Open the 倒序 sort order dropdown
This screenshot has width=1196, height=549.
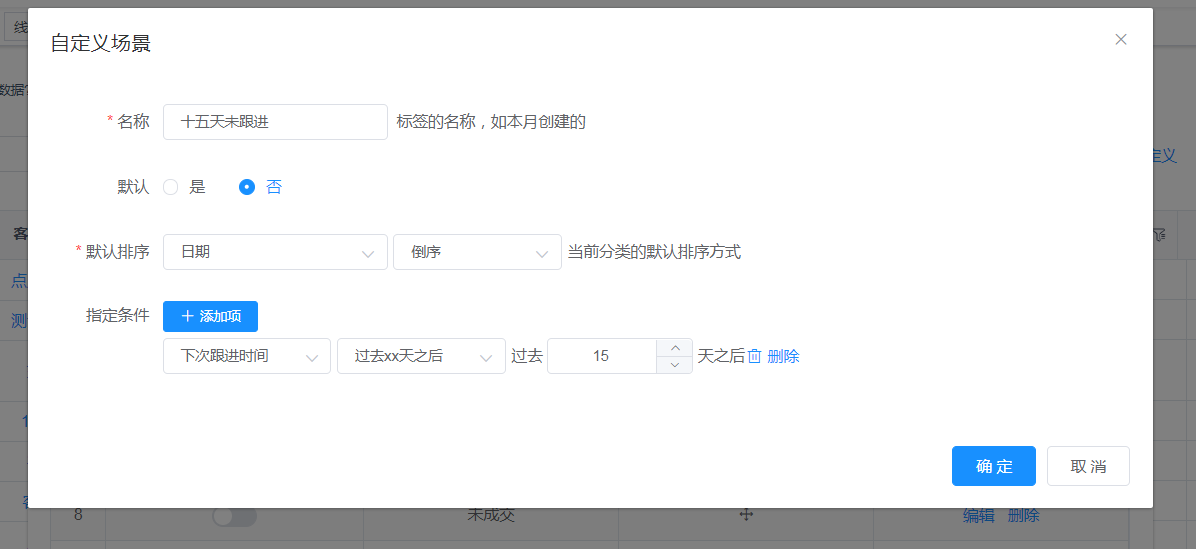477,252
